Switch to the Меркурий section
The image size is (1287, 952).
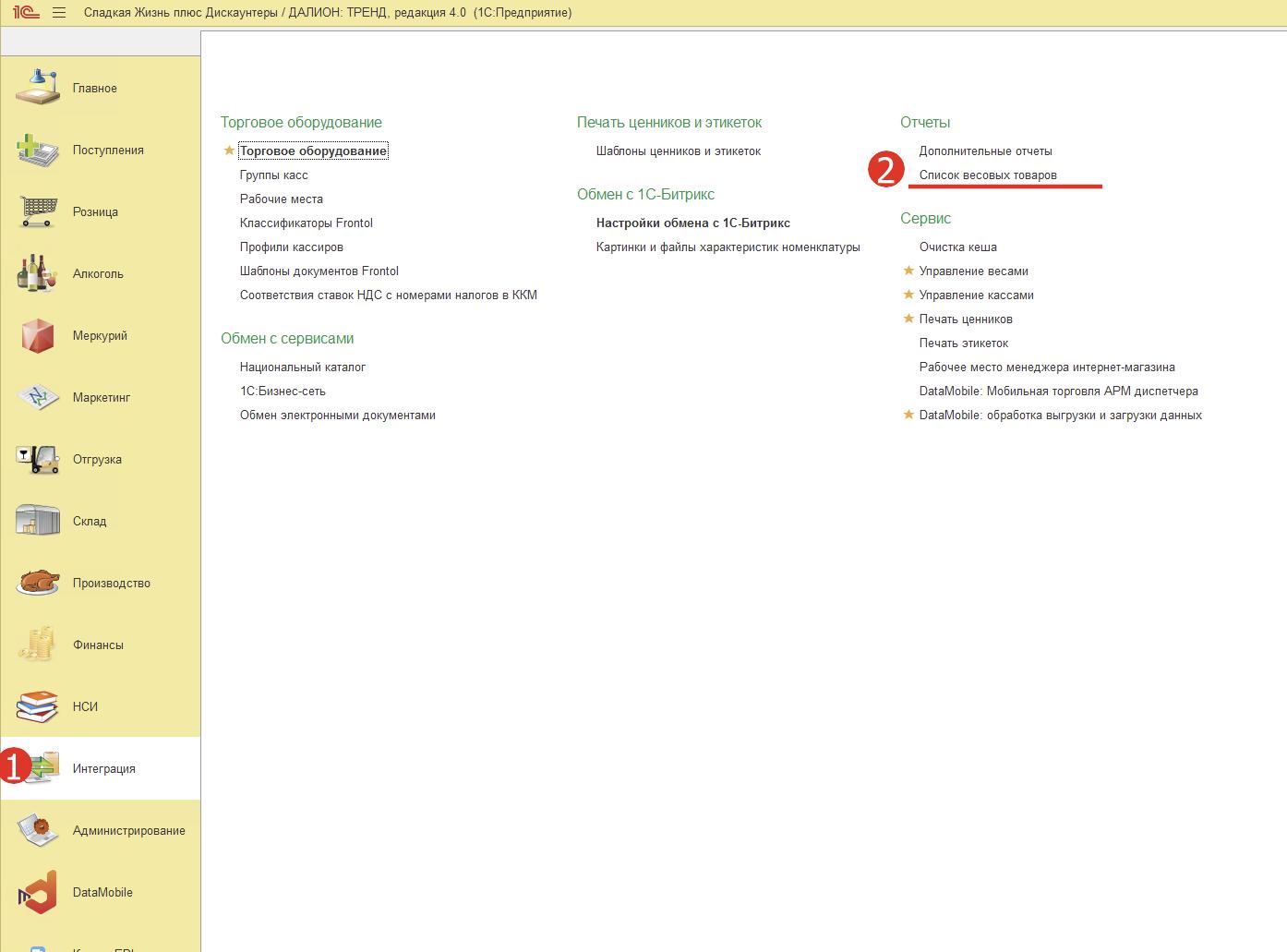point(101,335)
